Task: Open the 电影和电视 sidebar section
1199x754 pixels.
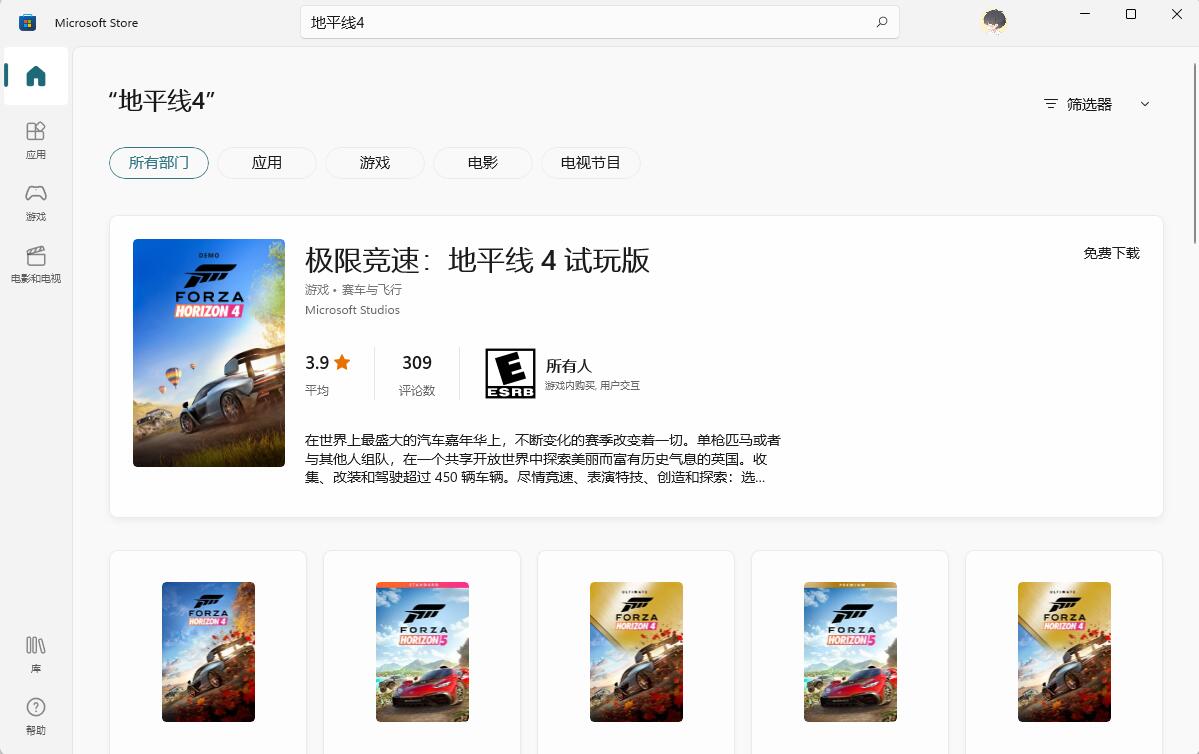Action: click(x=36, y=265)
